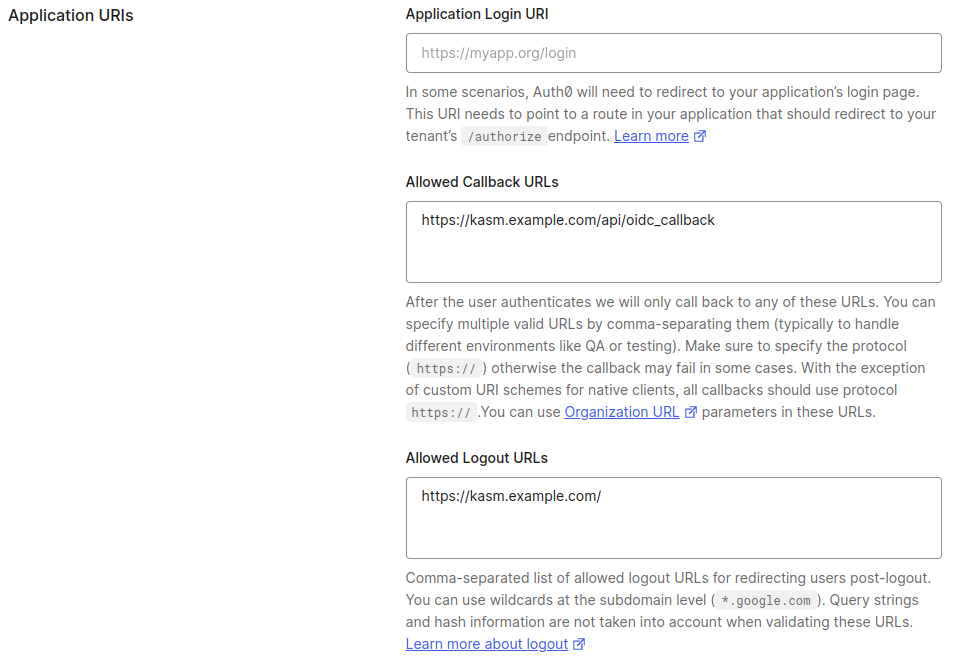953x664 pixels.
Task: Click the external icon next to Organization URL
Action: coord(690,412)
